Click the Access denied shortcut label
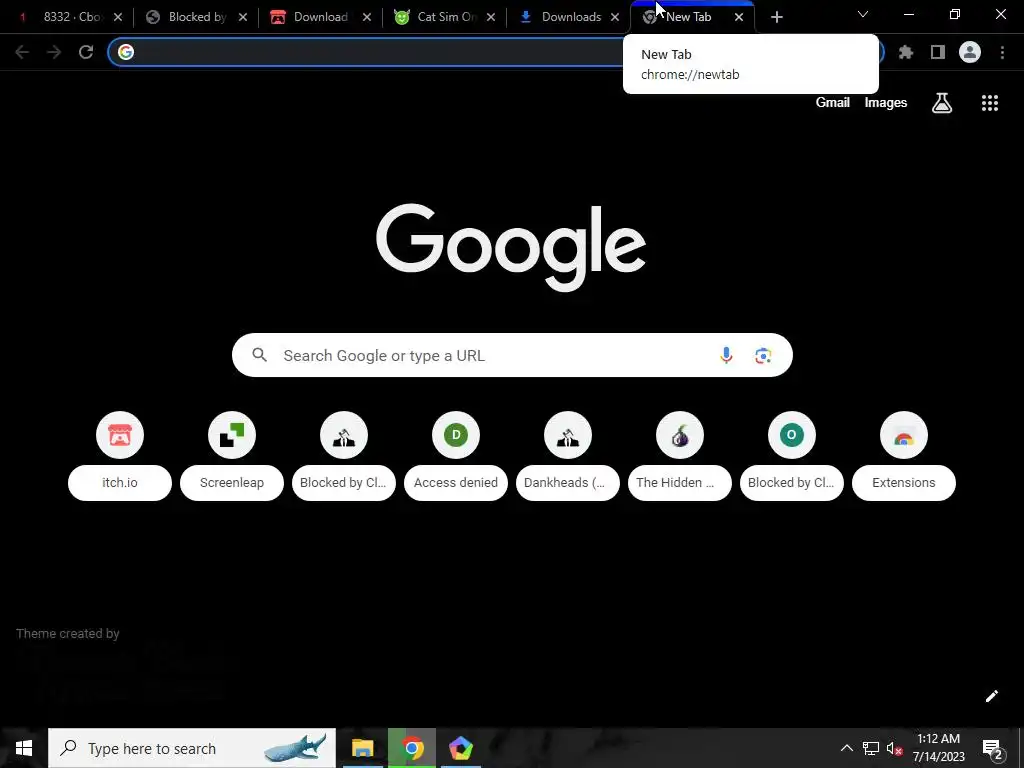Viewport: 1024px width, 768px height. click(456, 483)
